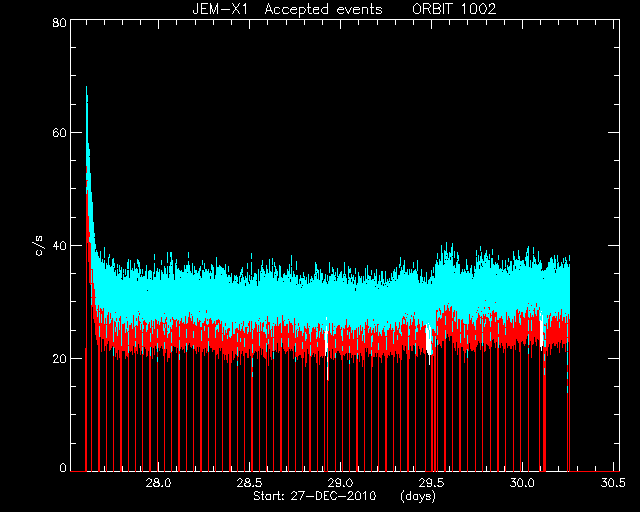Select the 28.0 x-axis tick label
Viewport: 640px width, 512px height.
click(x=158, y=483)
